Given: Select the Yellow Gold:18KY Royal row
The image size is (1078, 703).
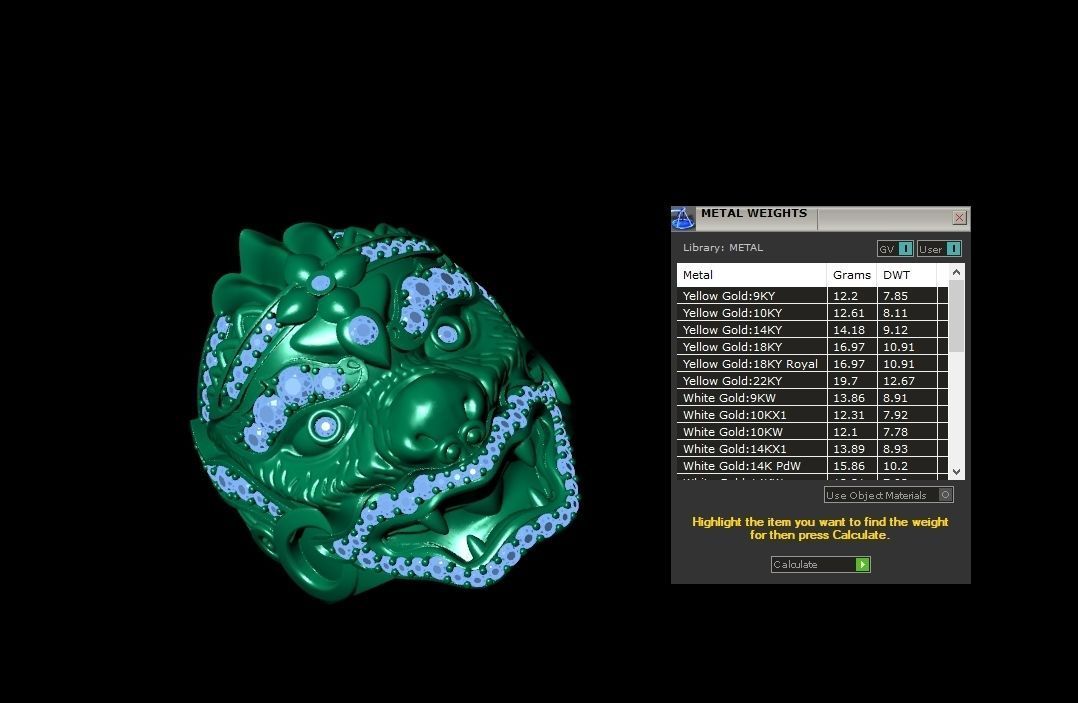Looking at the screenshot, I should (x=812, y=364).
